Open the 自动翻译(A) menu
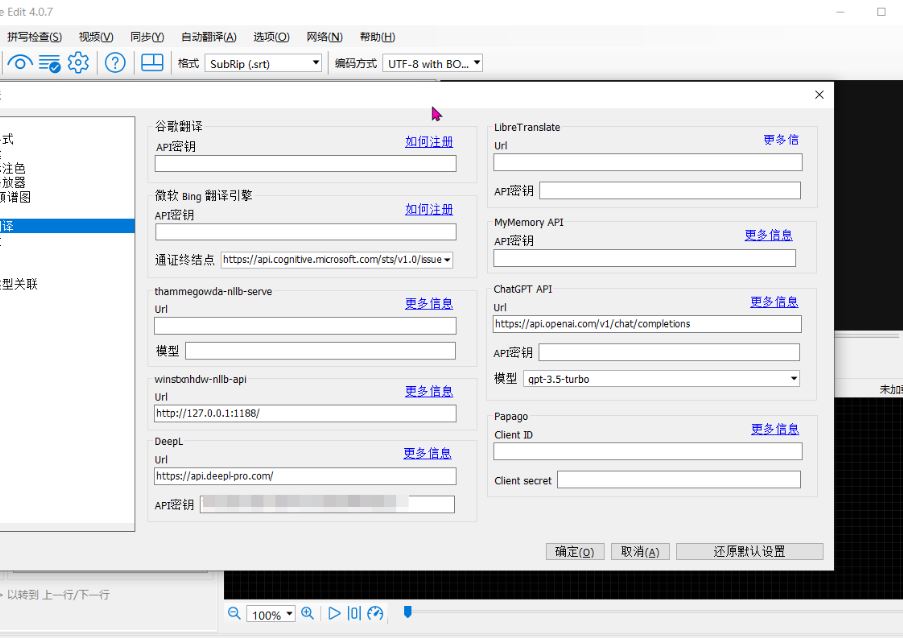 209,37
